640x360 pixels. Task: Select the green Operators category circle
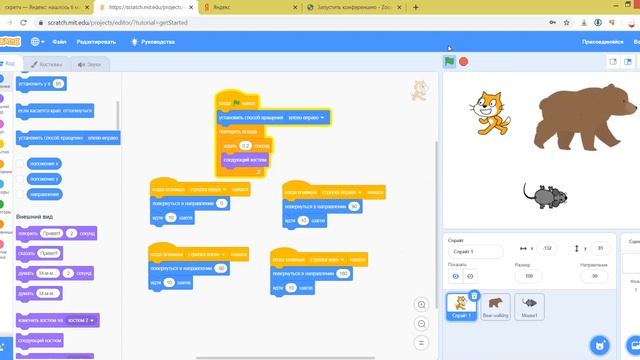[x=2, y=203]
